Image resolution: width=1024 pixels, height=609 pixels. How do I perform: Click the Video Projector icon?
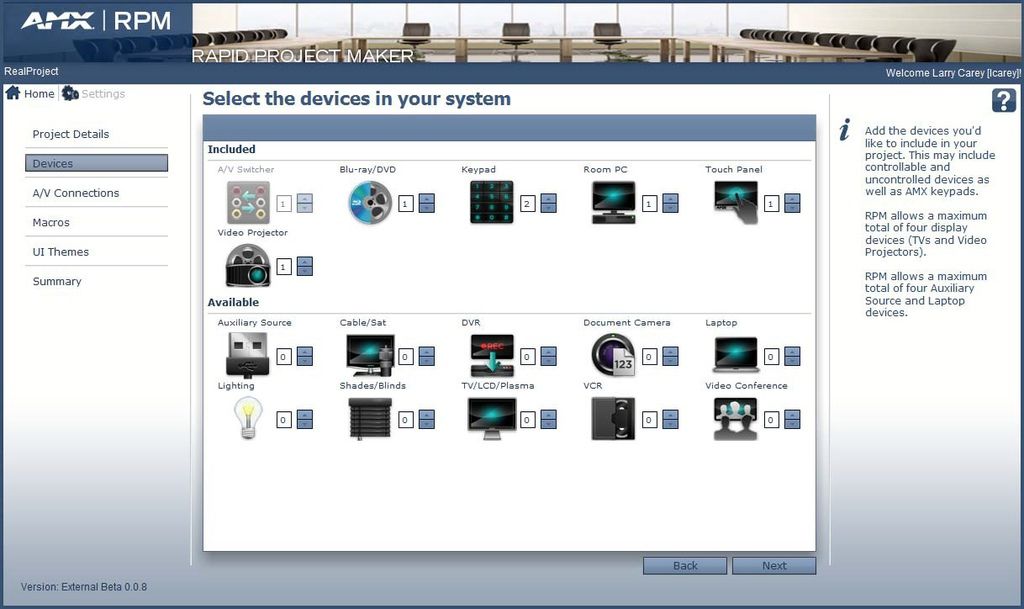tap(248, 266)
